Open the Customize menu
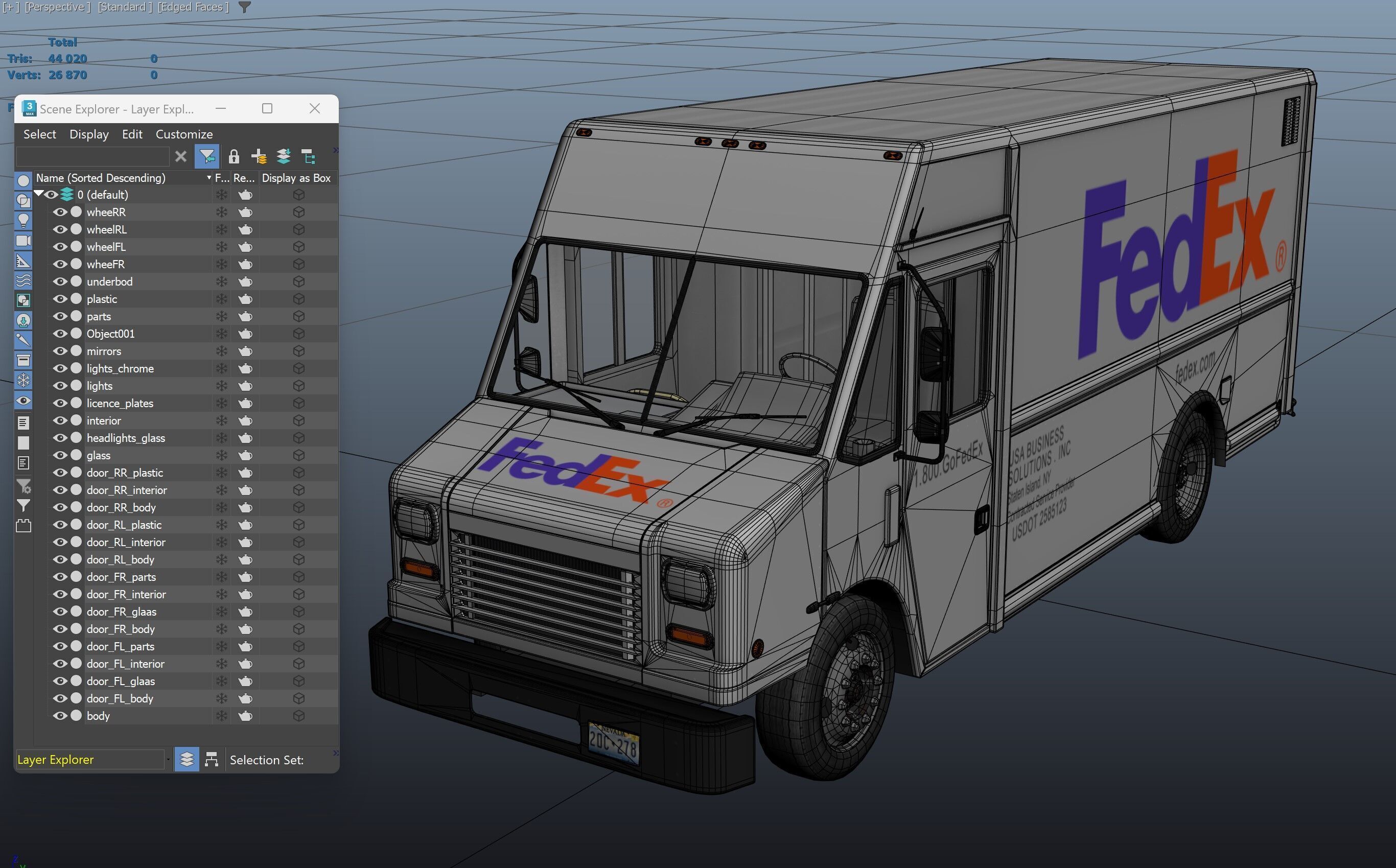 click(183, 134)
